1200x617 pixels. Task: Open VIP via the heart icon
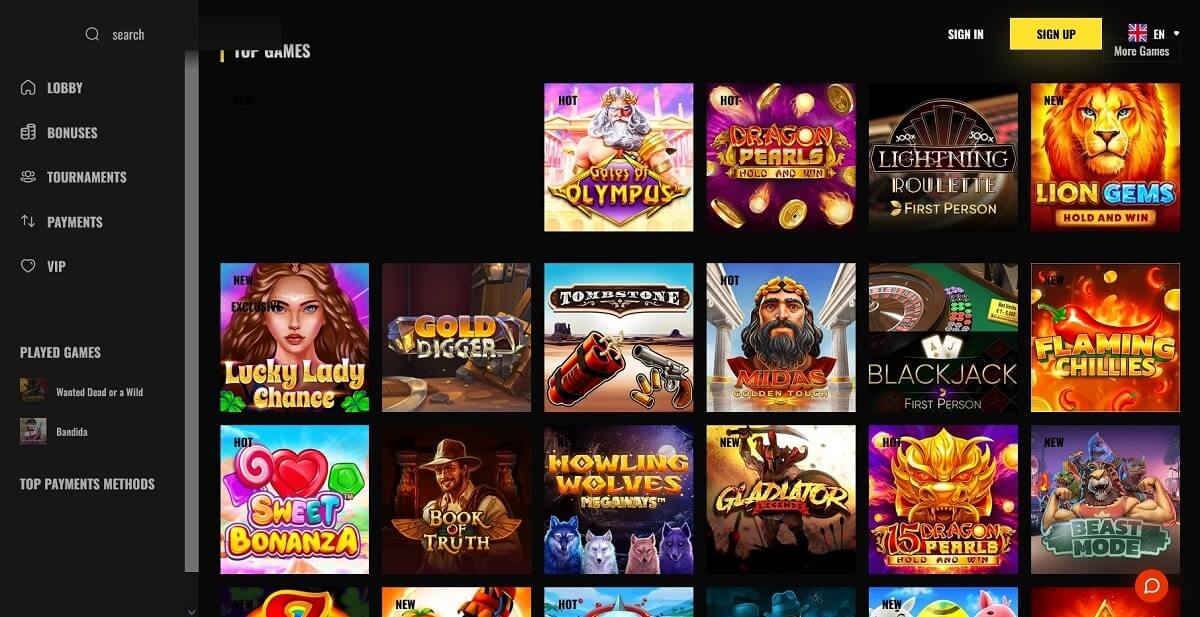(28, 266)
